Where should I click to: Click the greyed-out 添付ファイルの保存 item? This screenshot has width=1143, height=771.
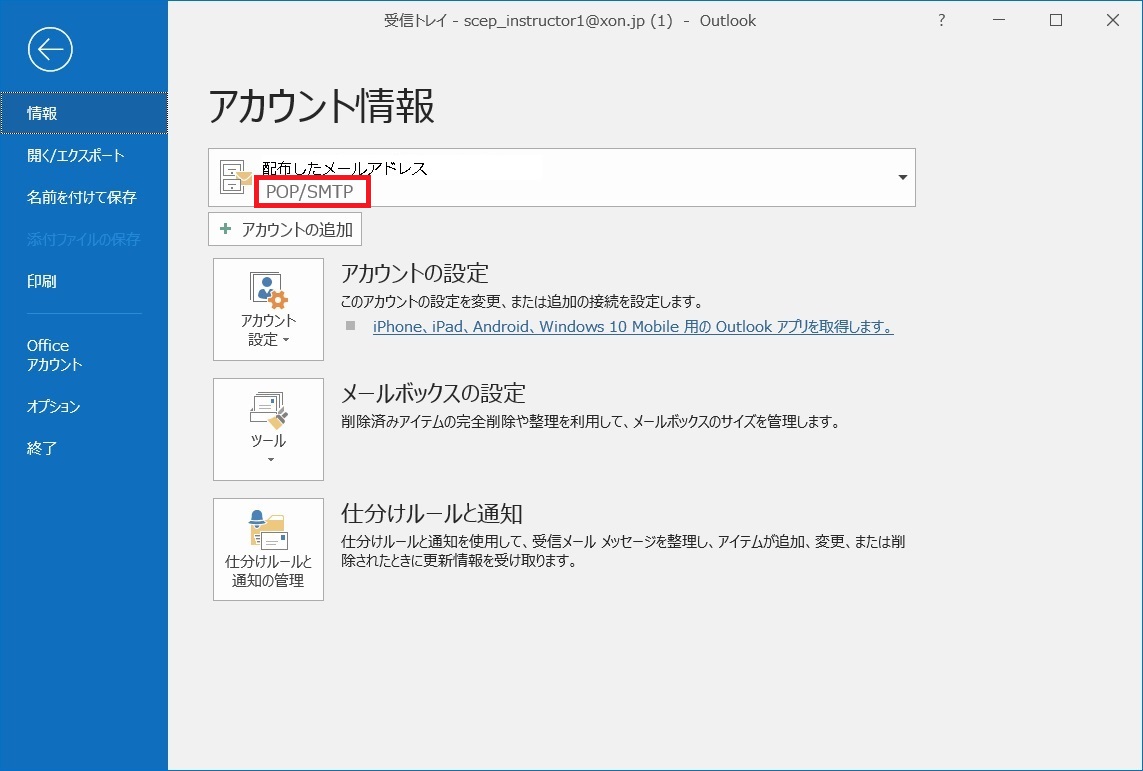(84, 240)
